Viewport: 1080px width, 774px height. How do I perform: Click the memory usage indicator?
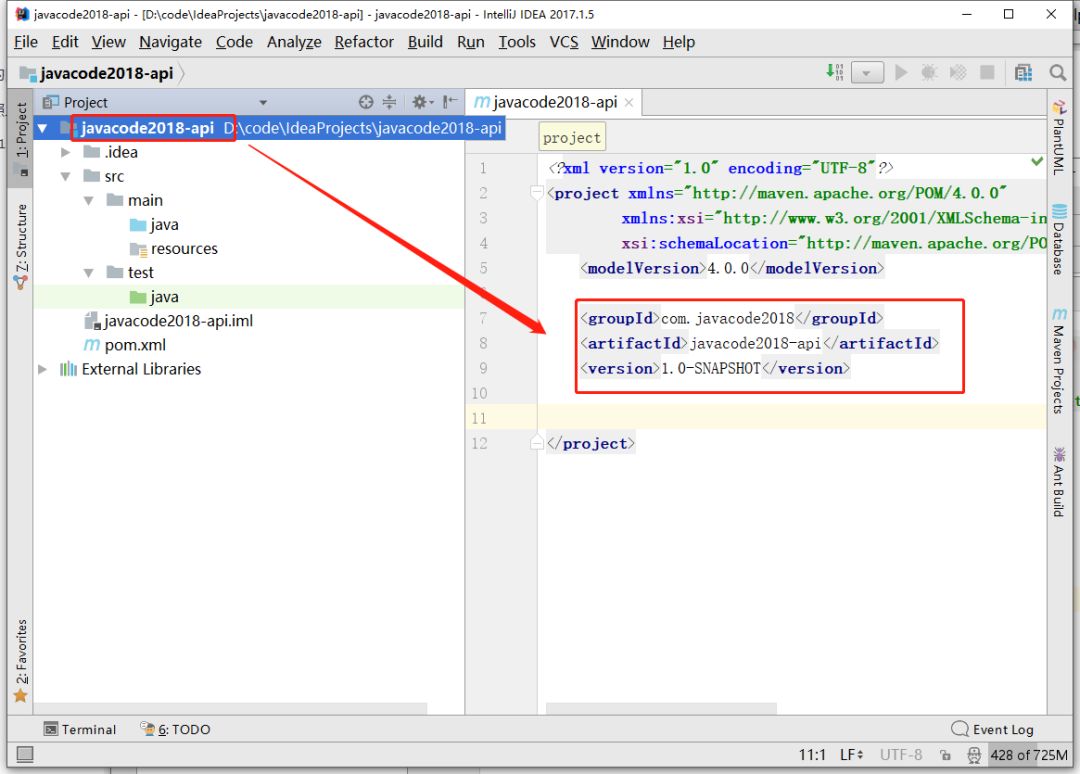point(1028,755)
